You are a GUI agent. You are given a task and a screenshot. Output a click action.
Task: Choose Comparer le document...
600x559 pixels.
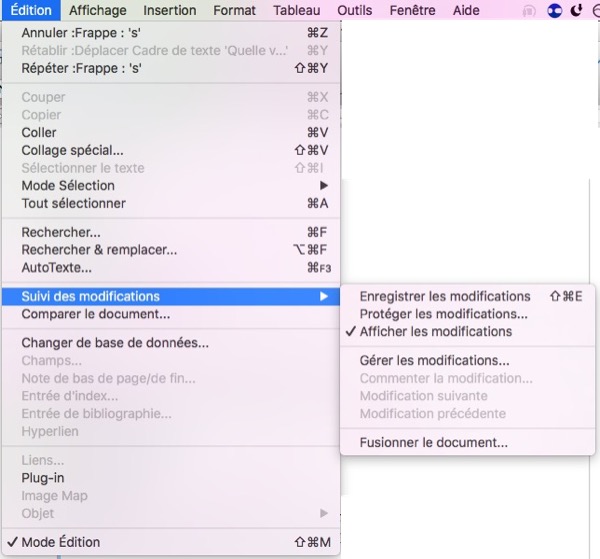95,314
